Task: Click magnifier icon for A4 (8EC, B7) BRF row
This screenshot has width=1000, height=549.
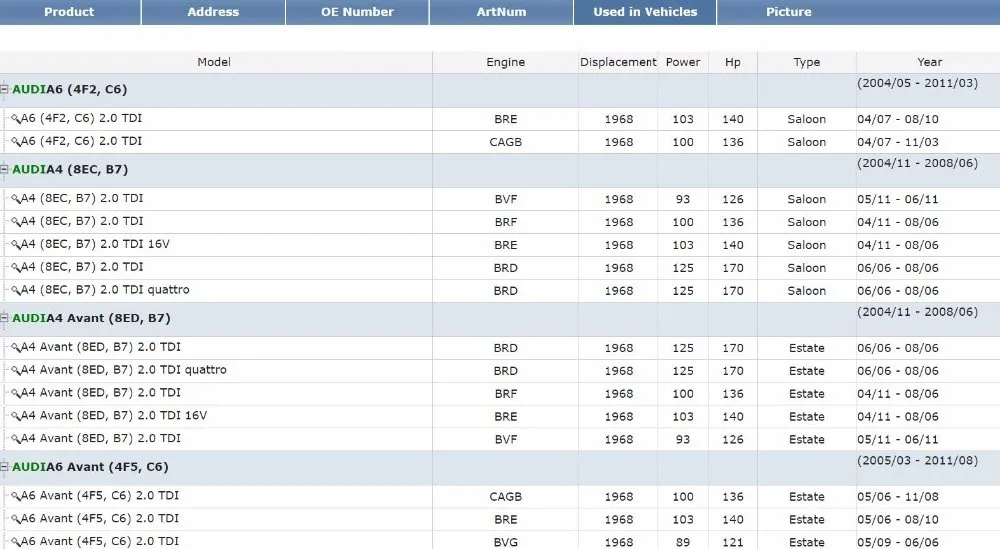Action: [16, 222]
